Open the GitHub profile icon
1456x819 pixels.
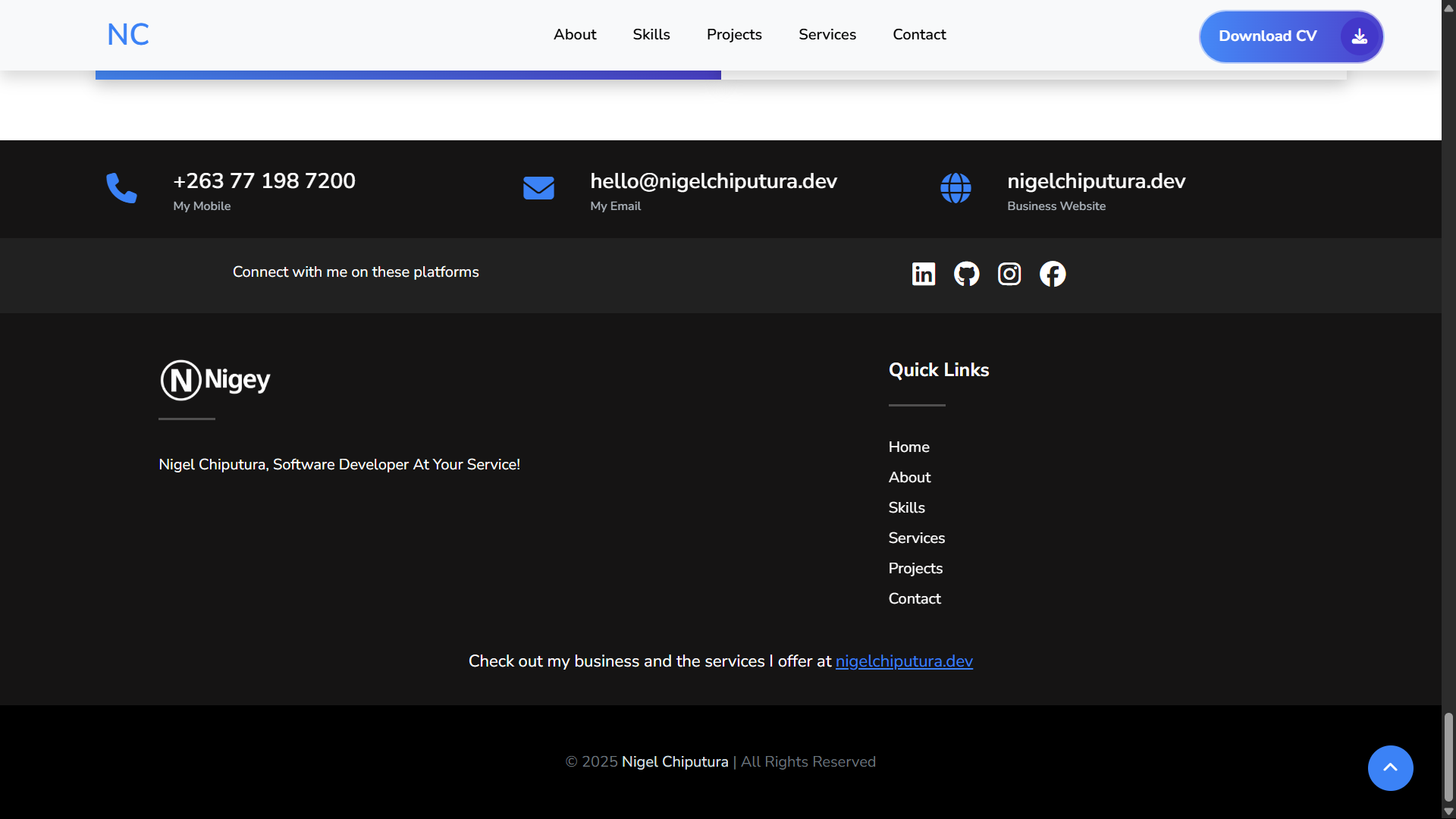[966, 274]
